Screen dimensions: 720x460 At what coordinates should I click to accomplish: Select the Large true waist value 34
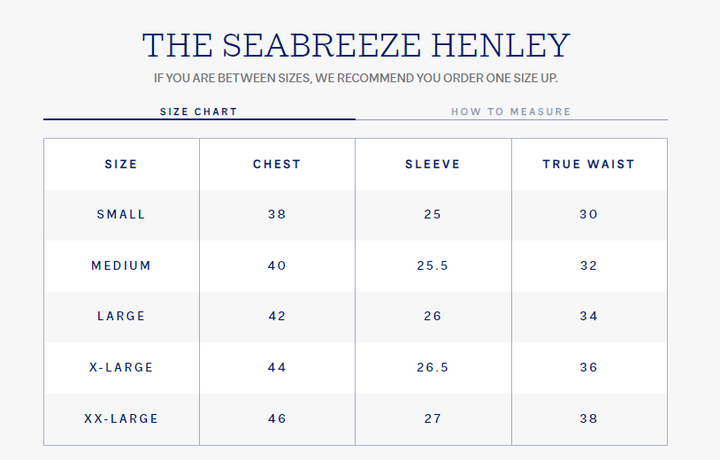coord(589,316)
